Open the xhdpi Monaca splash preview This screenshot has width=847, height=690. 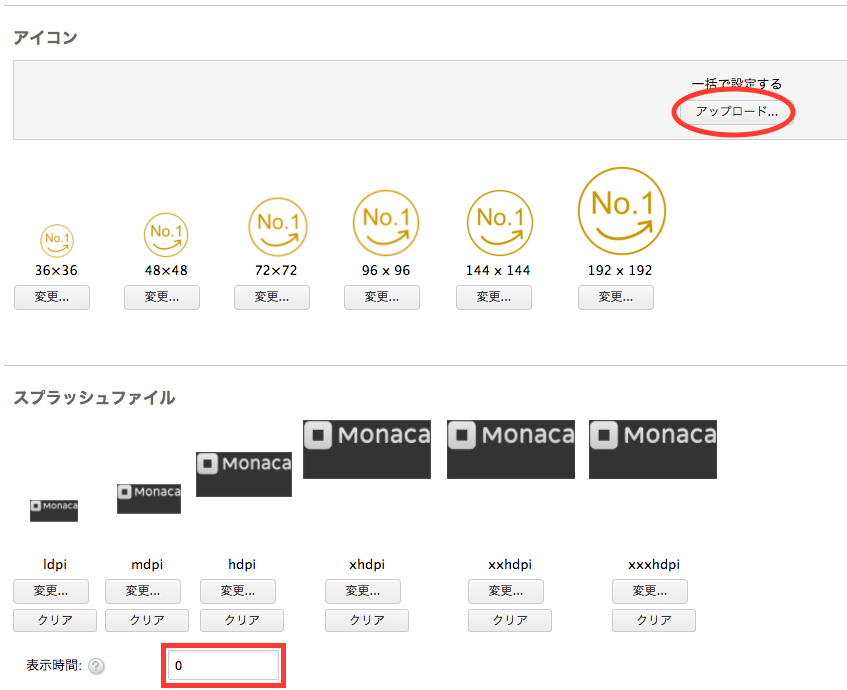point(367,450)
